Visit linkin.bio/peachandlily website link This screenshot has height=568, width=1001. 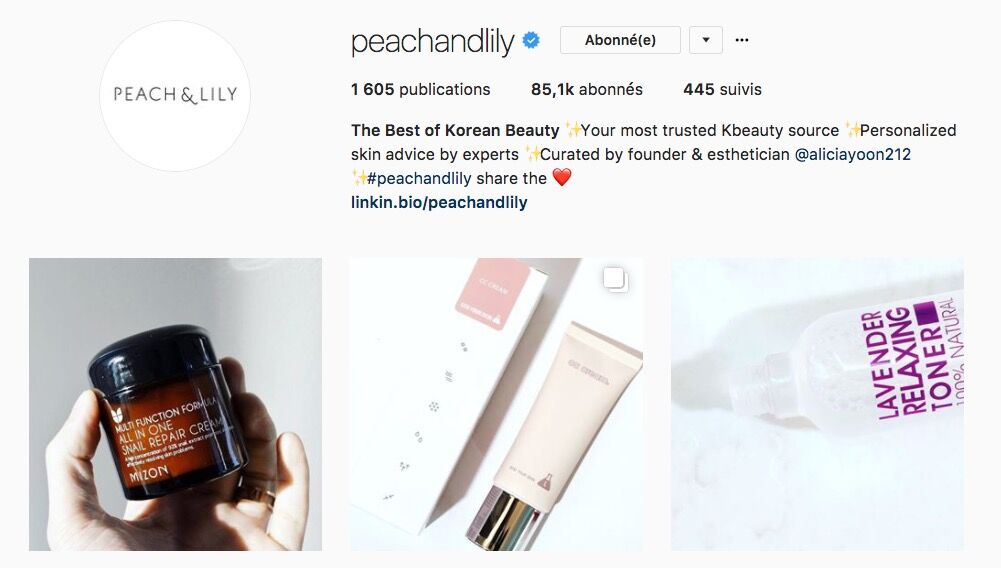439,202
